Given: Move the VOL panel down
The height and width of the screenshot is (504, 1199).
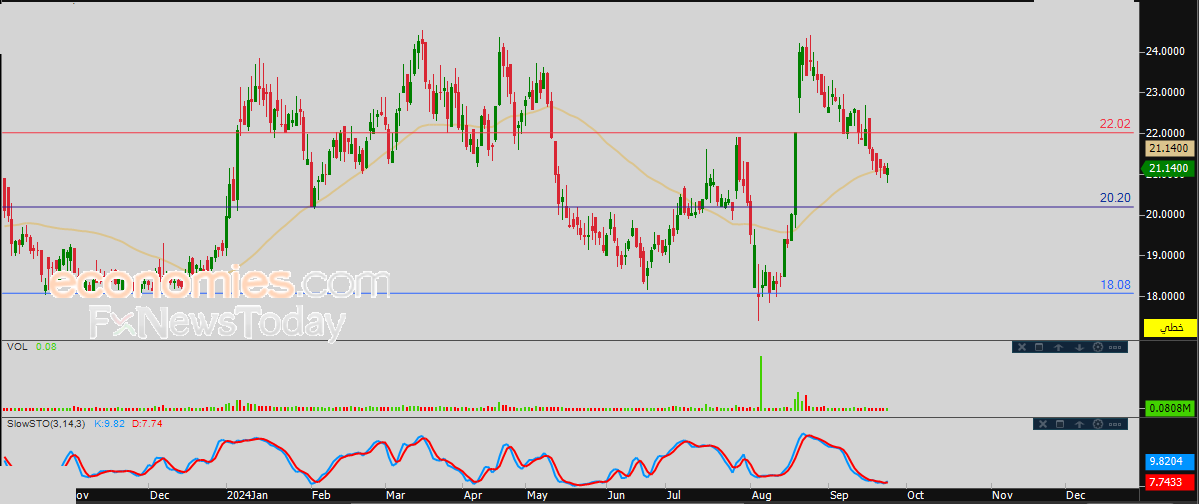Looking at the screenshot, I should (1079, 347).
